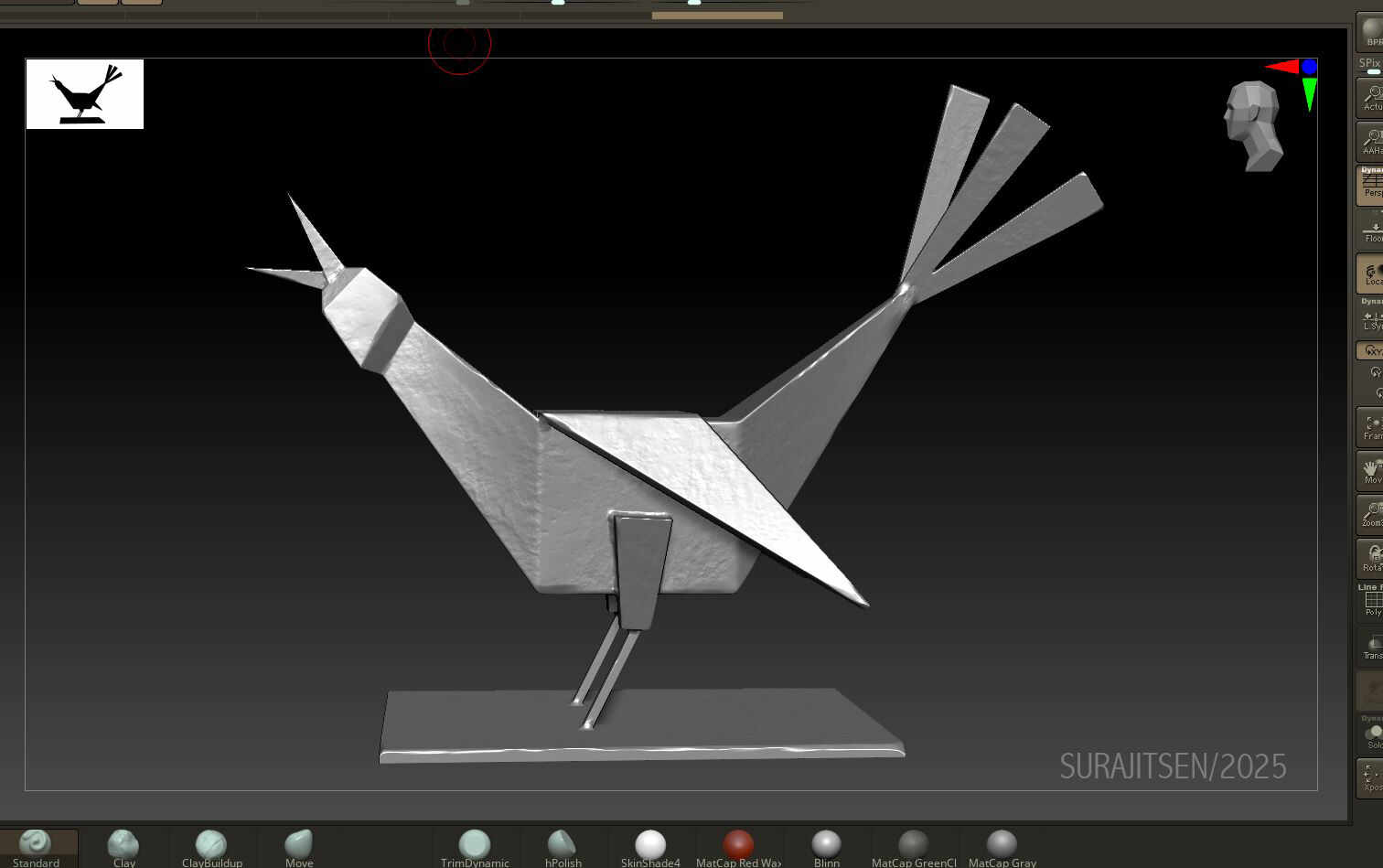Enable PolyF wireframe display

pos(1371,601)
